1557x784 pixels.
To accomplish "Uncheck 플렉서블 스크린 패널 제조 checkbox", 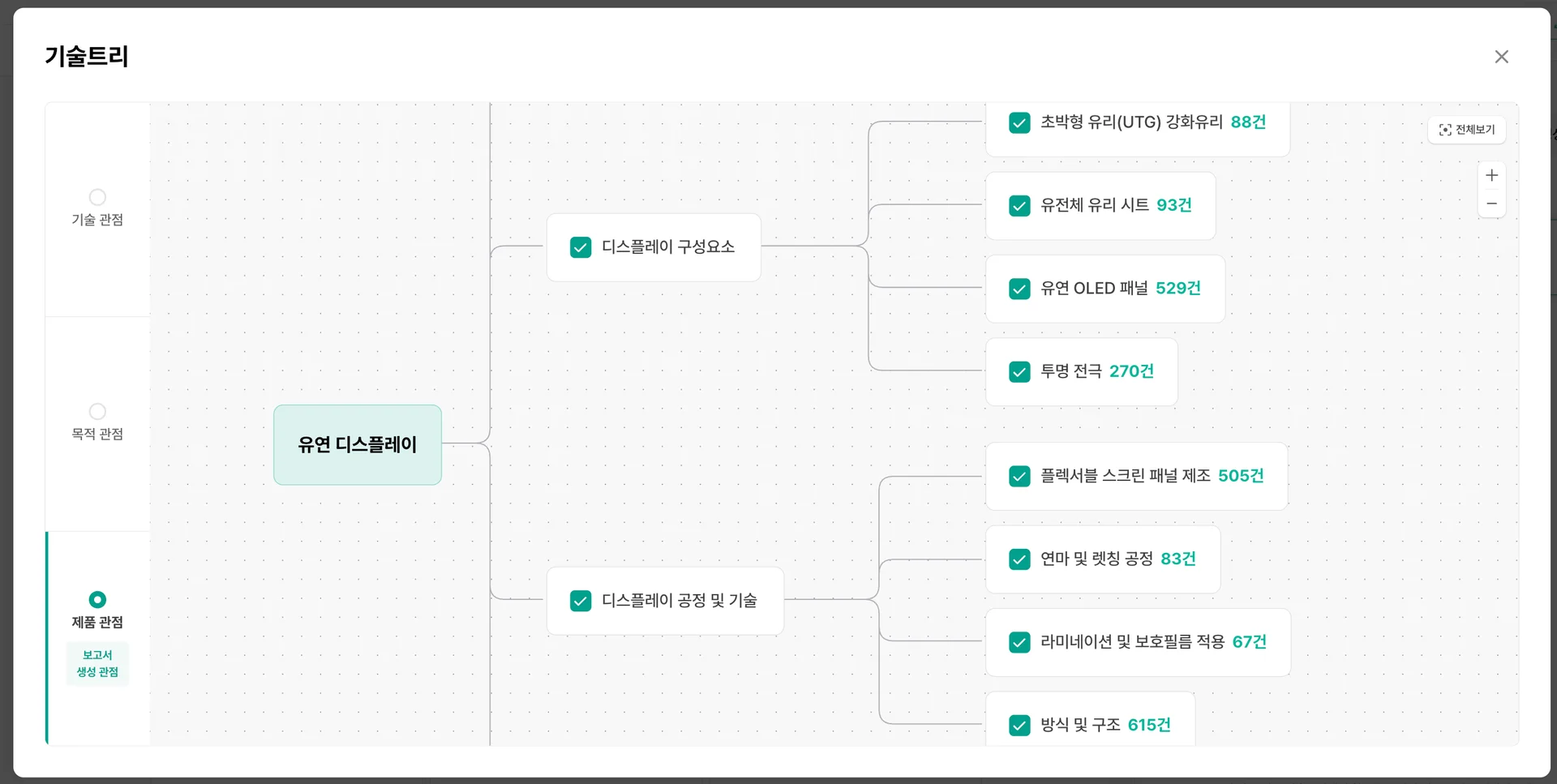I will [1019, 477].
